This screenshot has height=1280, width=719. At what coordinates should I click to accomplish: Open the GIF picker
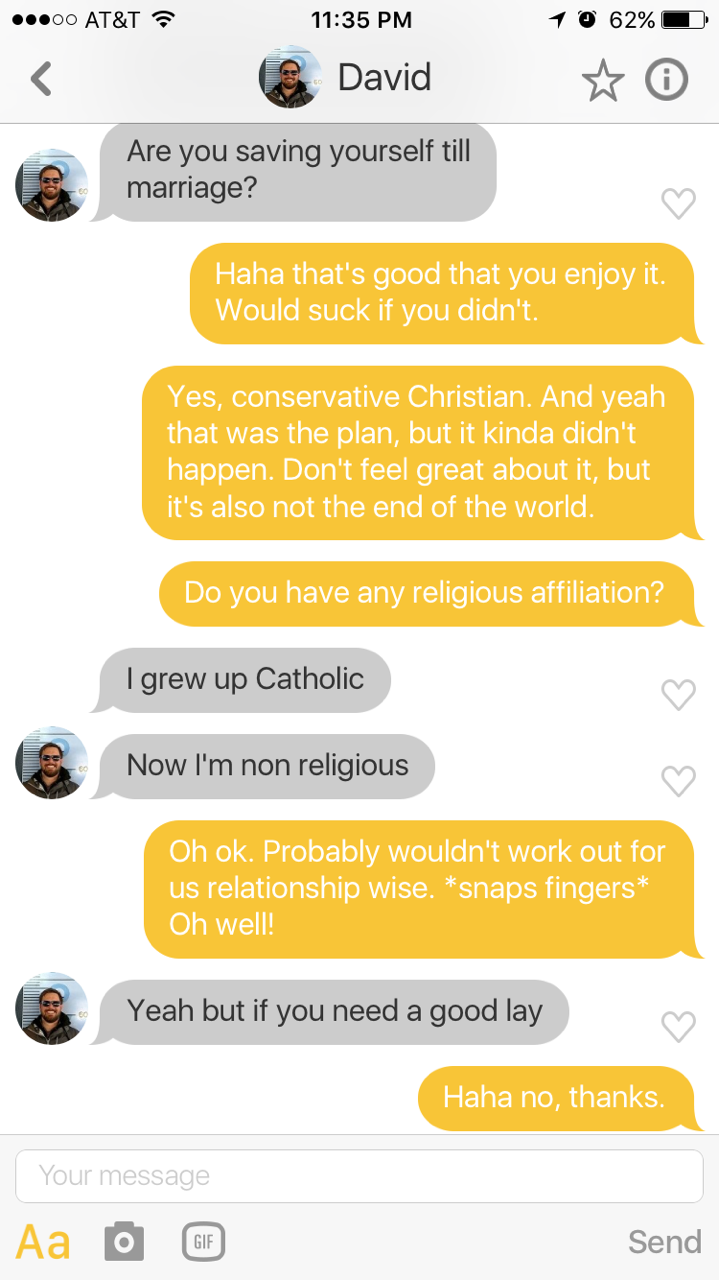[203, 1241]
